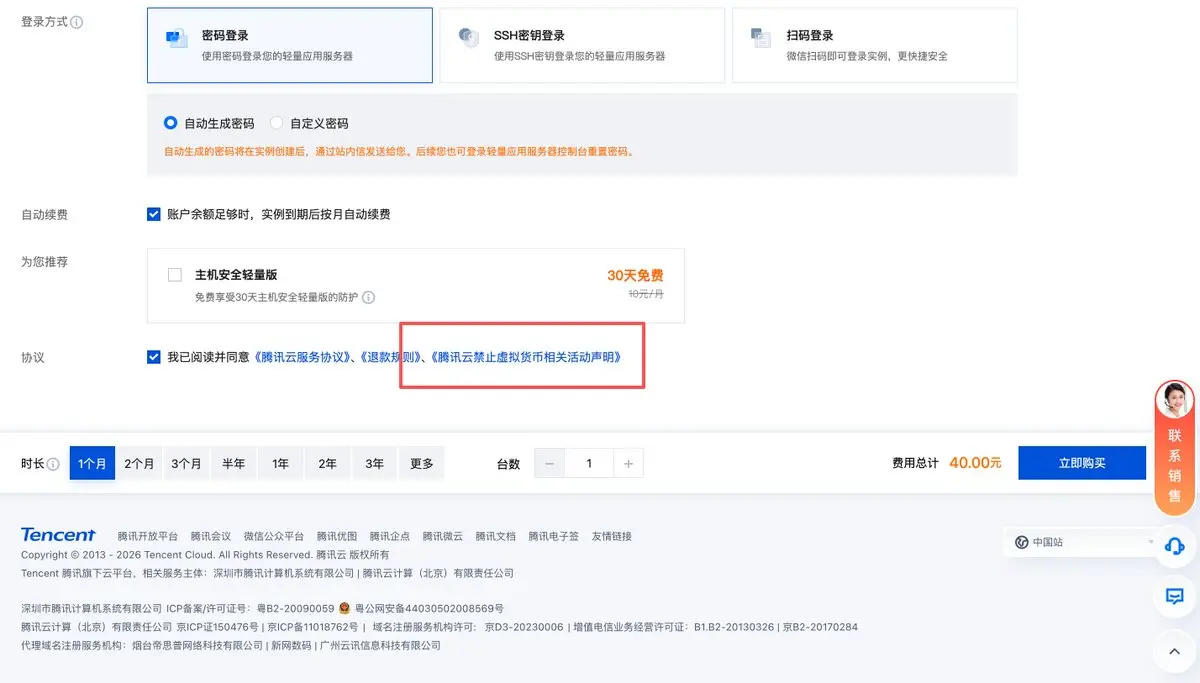
Task: Click the back-to-top arrow icon
Action: point(1175,650)
